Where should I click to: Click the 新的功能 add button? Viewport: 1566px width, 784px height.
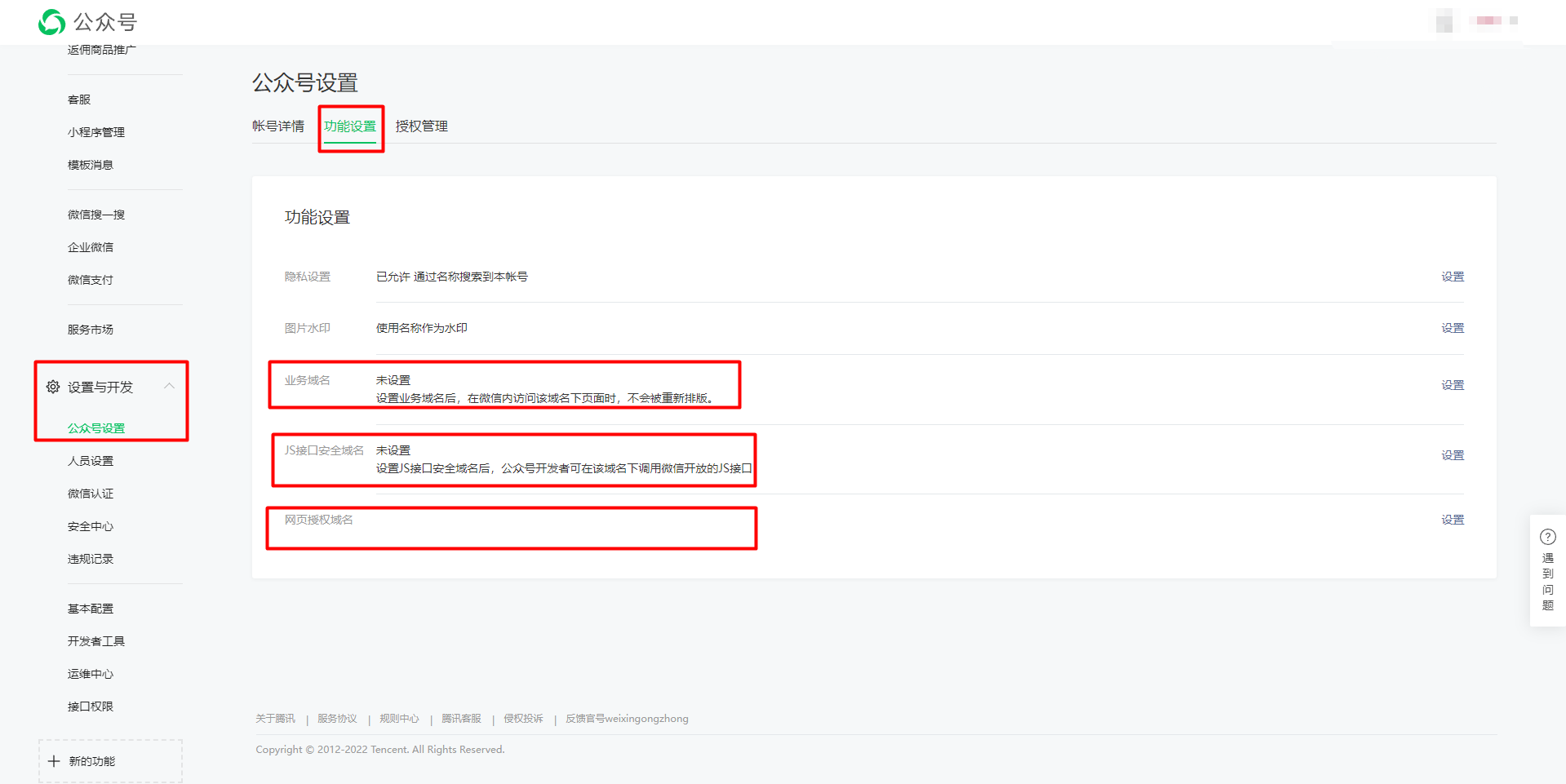pos(110,761)
